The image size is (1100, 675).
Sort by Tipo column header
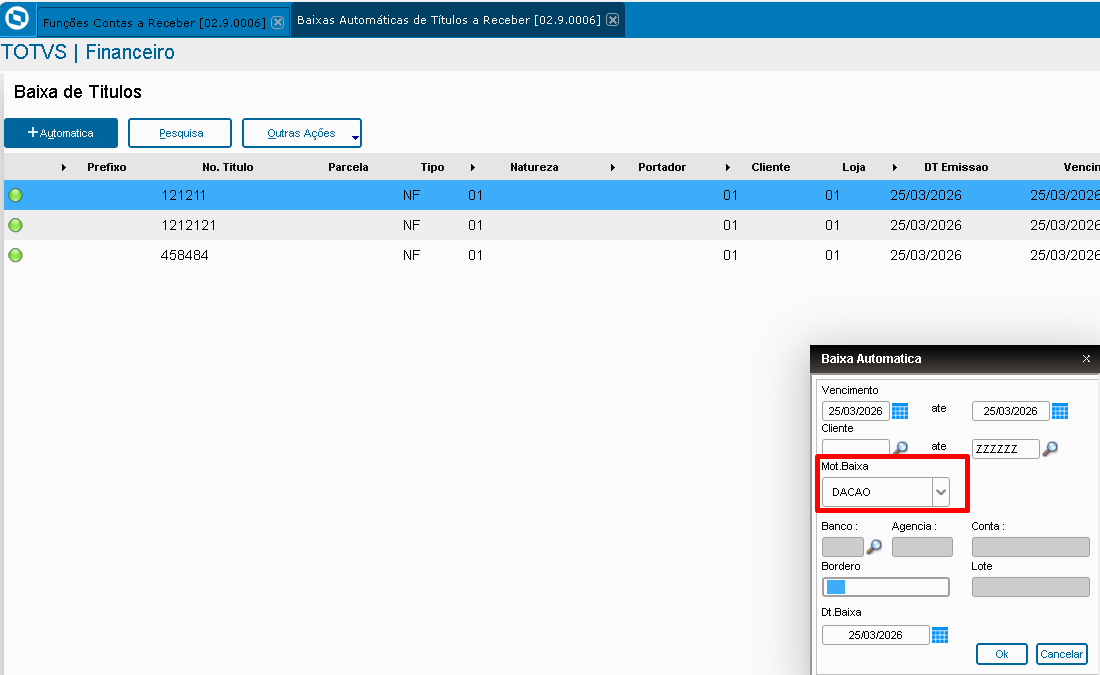point(432,167)
